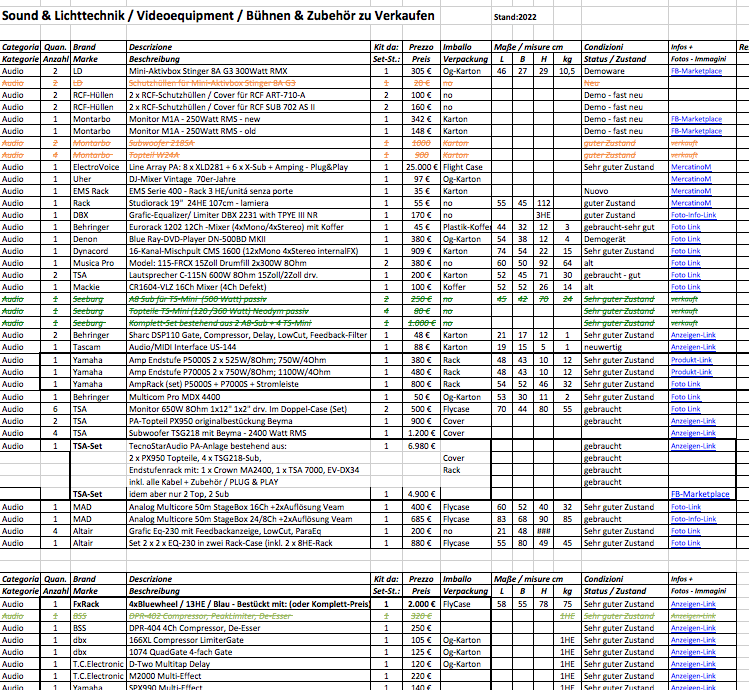This screenshot has width=749, height=690.
Task: Open FB-Marketplace link in LD Mini-Aktivbox row
Action: coord(696,71)
